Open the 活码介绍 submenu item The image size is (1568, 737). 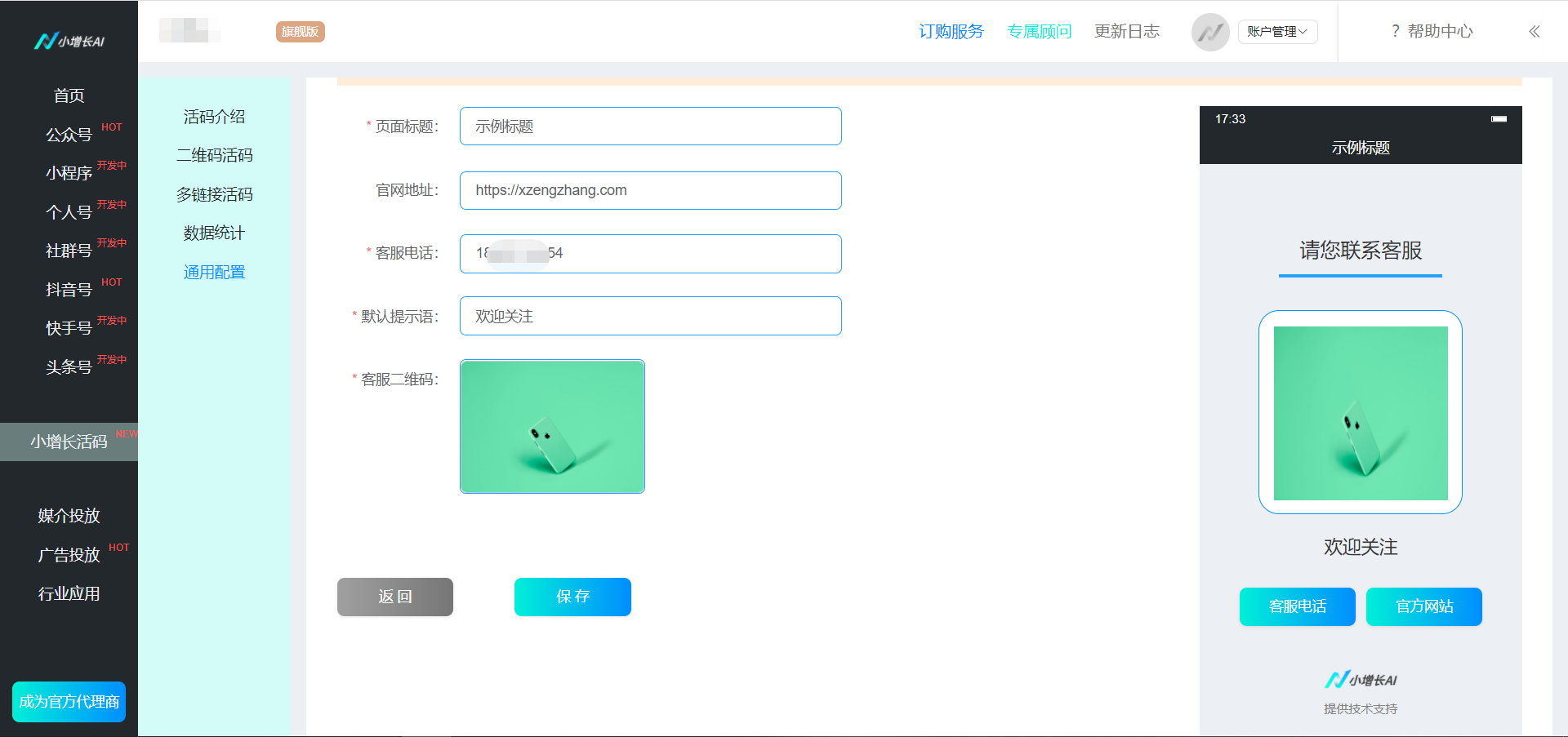[x=214, y=117]
